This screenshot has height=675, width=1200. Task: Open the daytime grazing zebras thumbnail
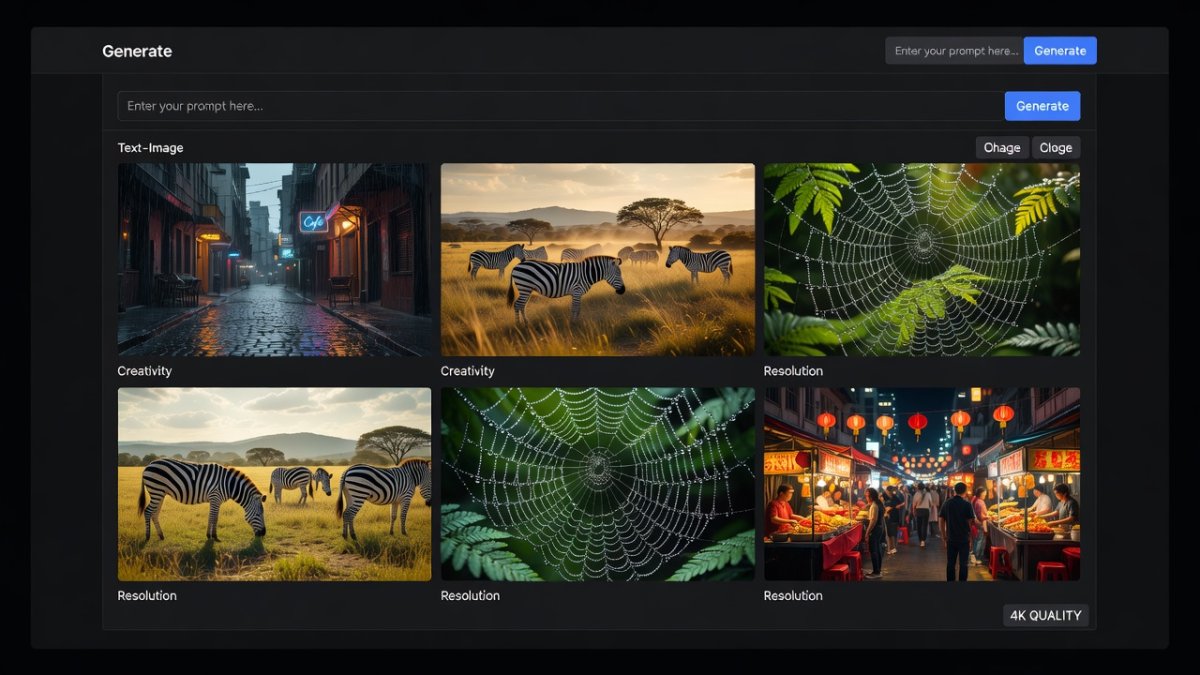[275, 484]
